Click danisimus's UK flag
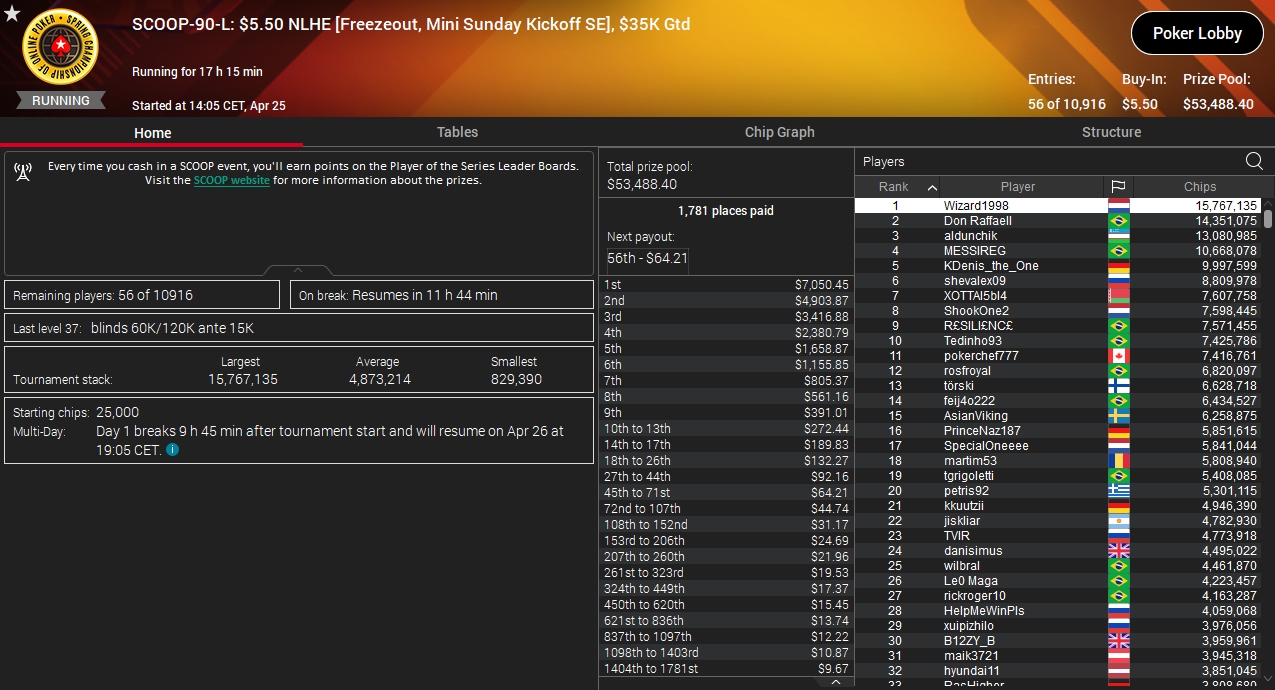This screenshot has height=690, width=1275. pyautogui.click(x=1118, y=551)
